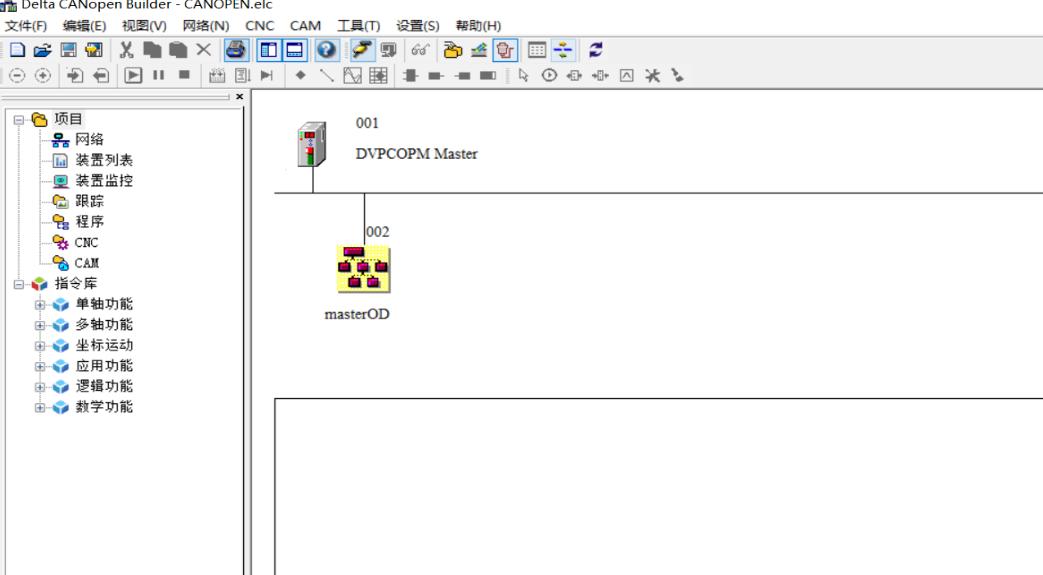Viewport: 1043px width, 575px height.
Task: Click the online connection plug icon
Action: [363, 50]
